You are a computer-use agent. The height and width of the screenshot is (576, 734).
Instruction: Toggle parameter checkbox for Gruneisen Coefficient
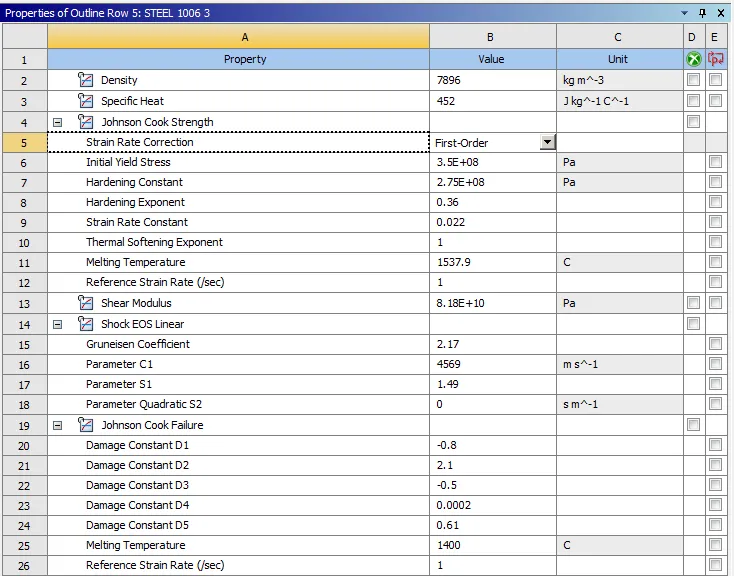pyautogui.click(x=715, y=344)
